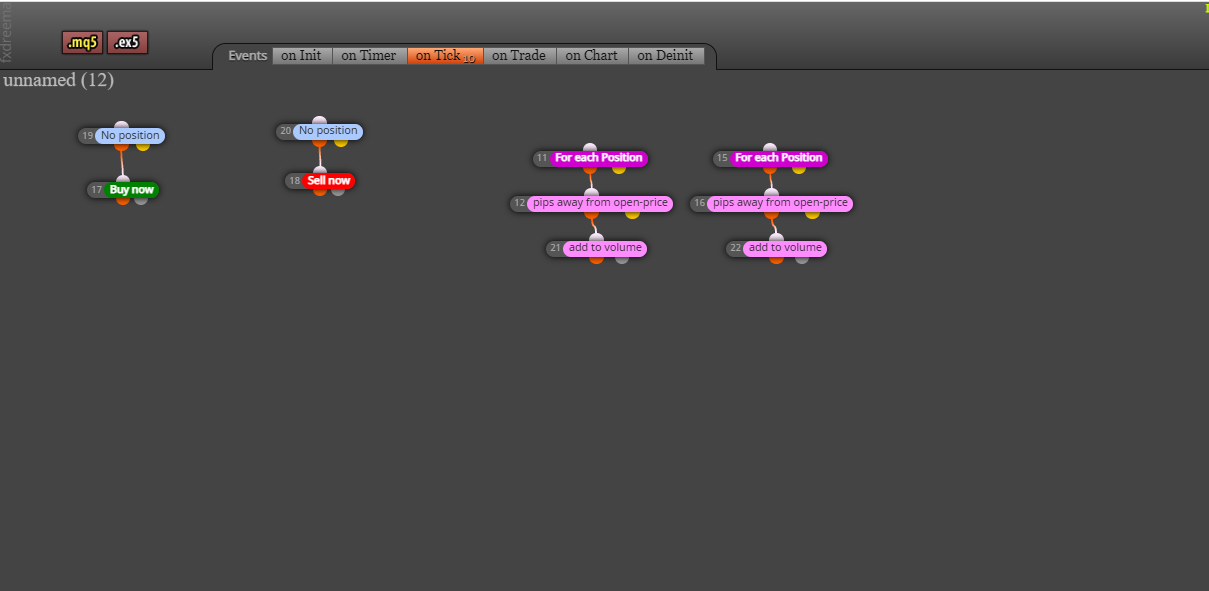Click yellow output connector of block 19
This screenshot has width=1209, height=591.
pos(143,146)
